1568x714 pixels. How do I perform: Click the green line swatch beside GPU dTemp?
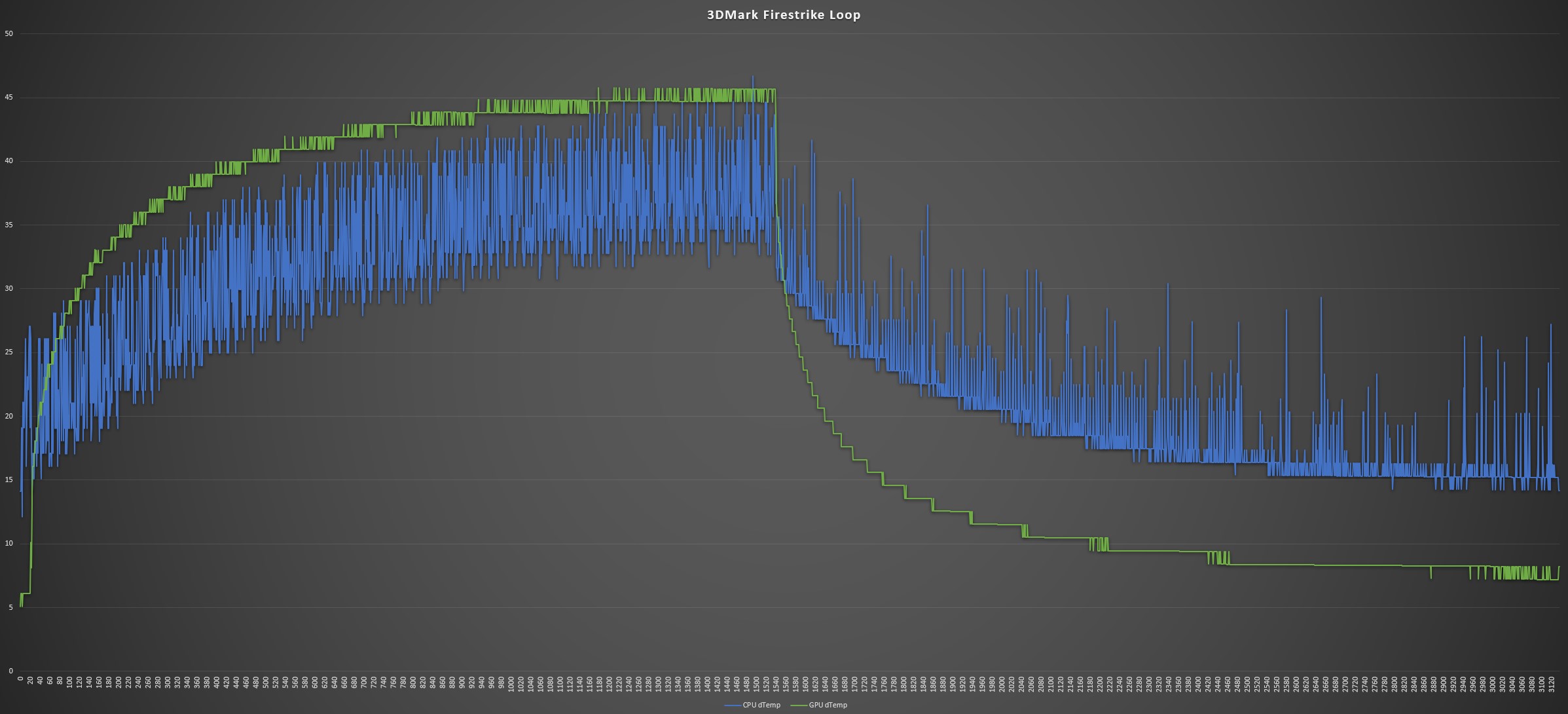(799, 705)
